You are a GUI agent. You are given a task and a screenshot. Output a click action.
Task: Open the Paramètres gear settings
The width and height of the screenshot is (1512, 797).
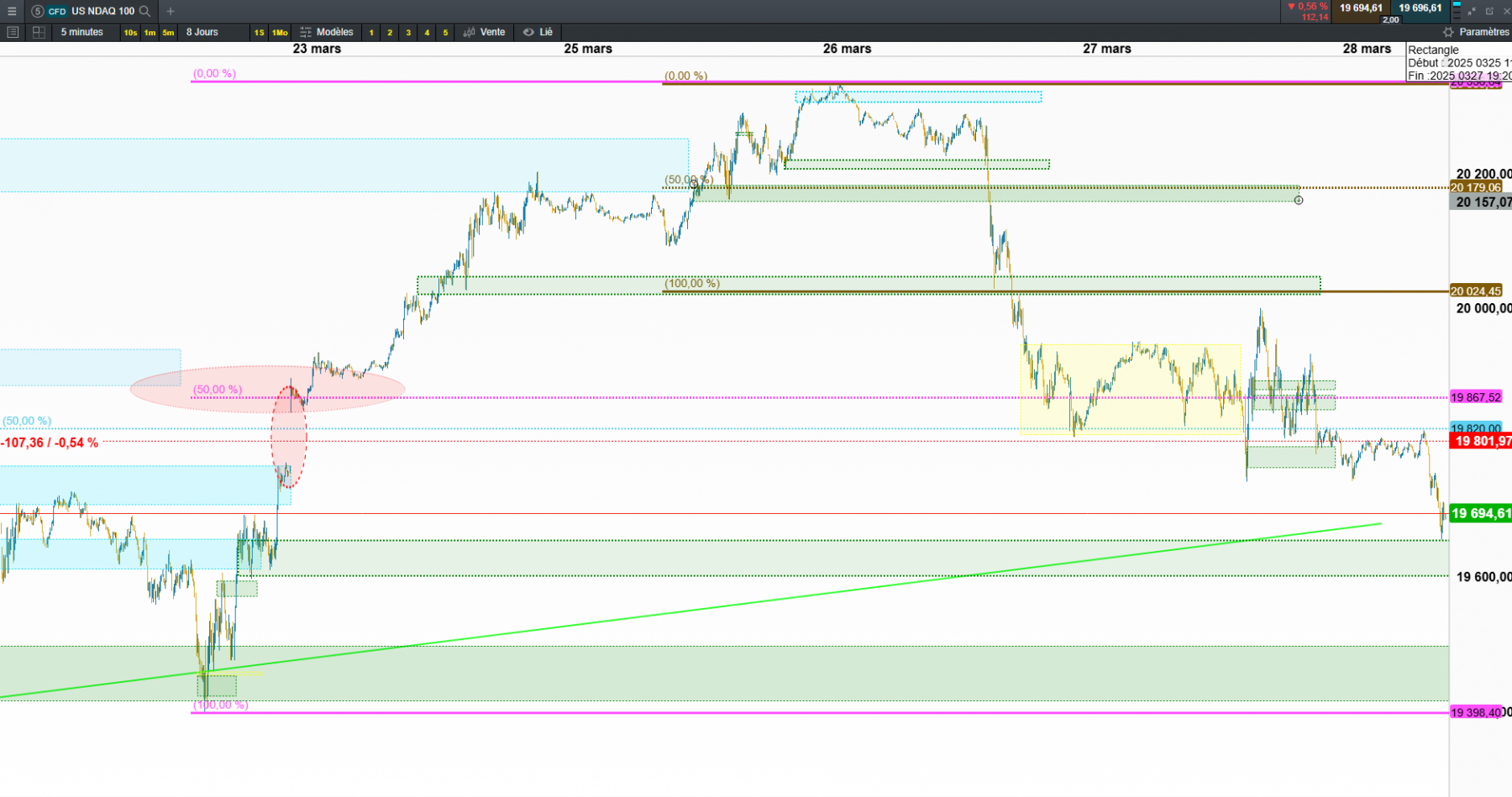[x=1476, y=32]
